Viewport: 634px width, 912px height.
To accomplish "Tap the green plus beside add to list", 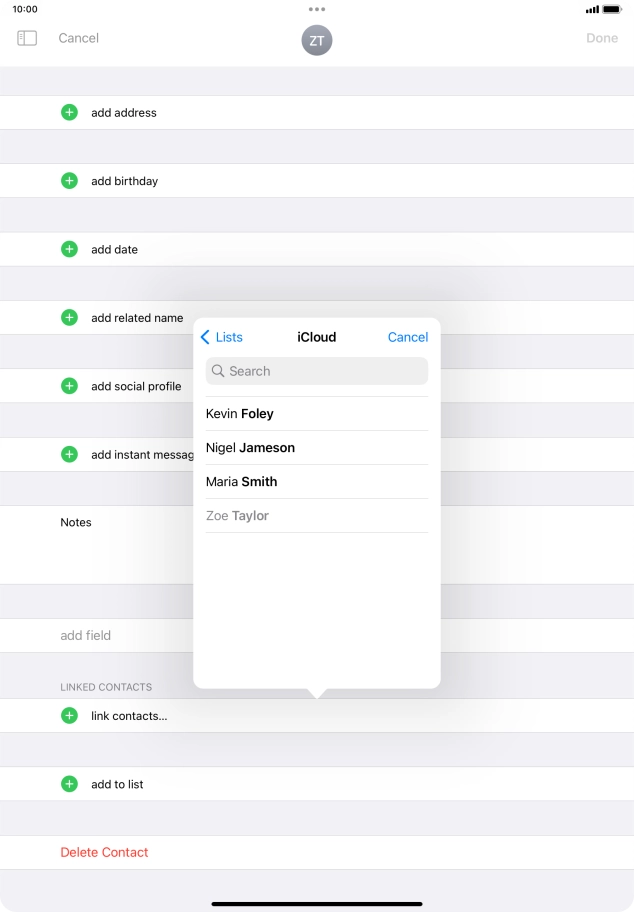I will (69, 784).
